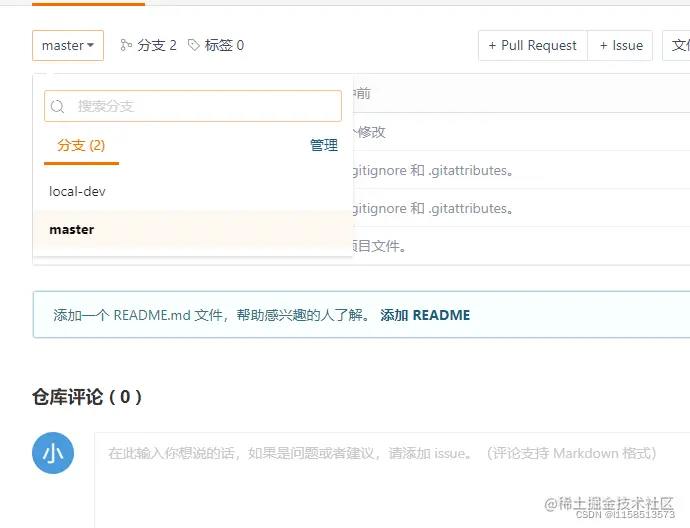Click the first .gitignore 和 .gitattributes commit message
The width and height of the screenshot is (690, 528).
433,170
